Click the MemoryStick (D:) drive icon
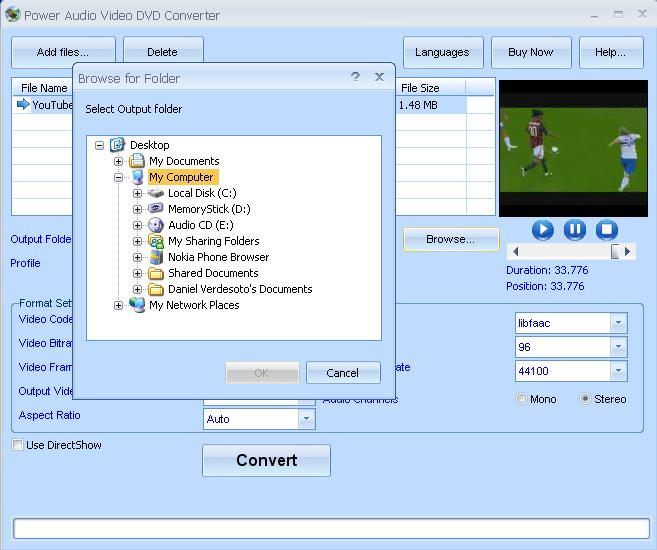 156,209
